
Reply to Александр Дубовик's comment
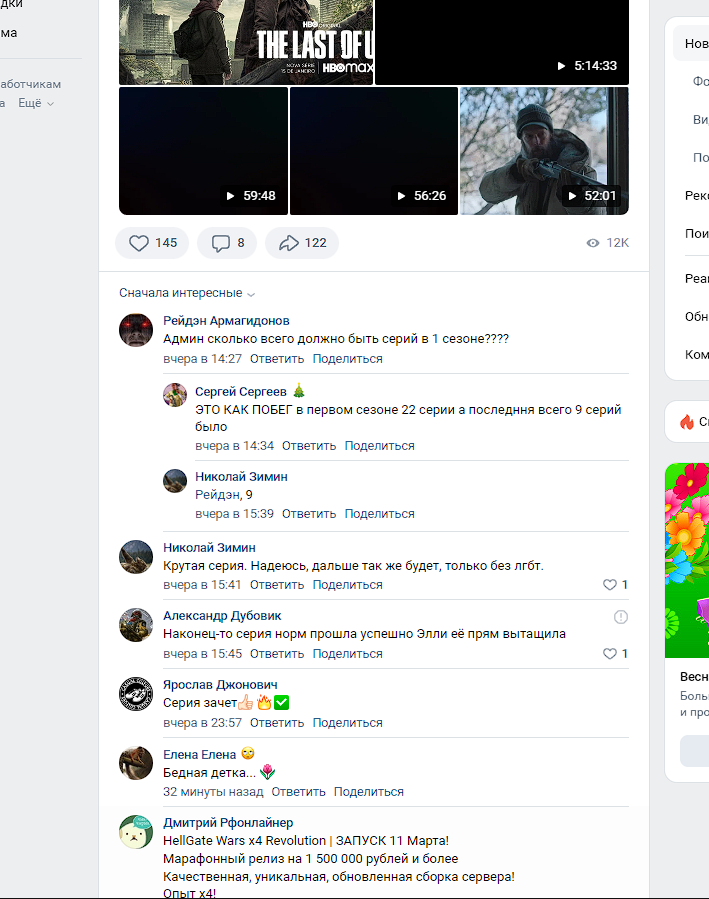277,654
